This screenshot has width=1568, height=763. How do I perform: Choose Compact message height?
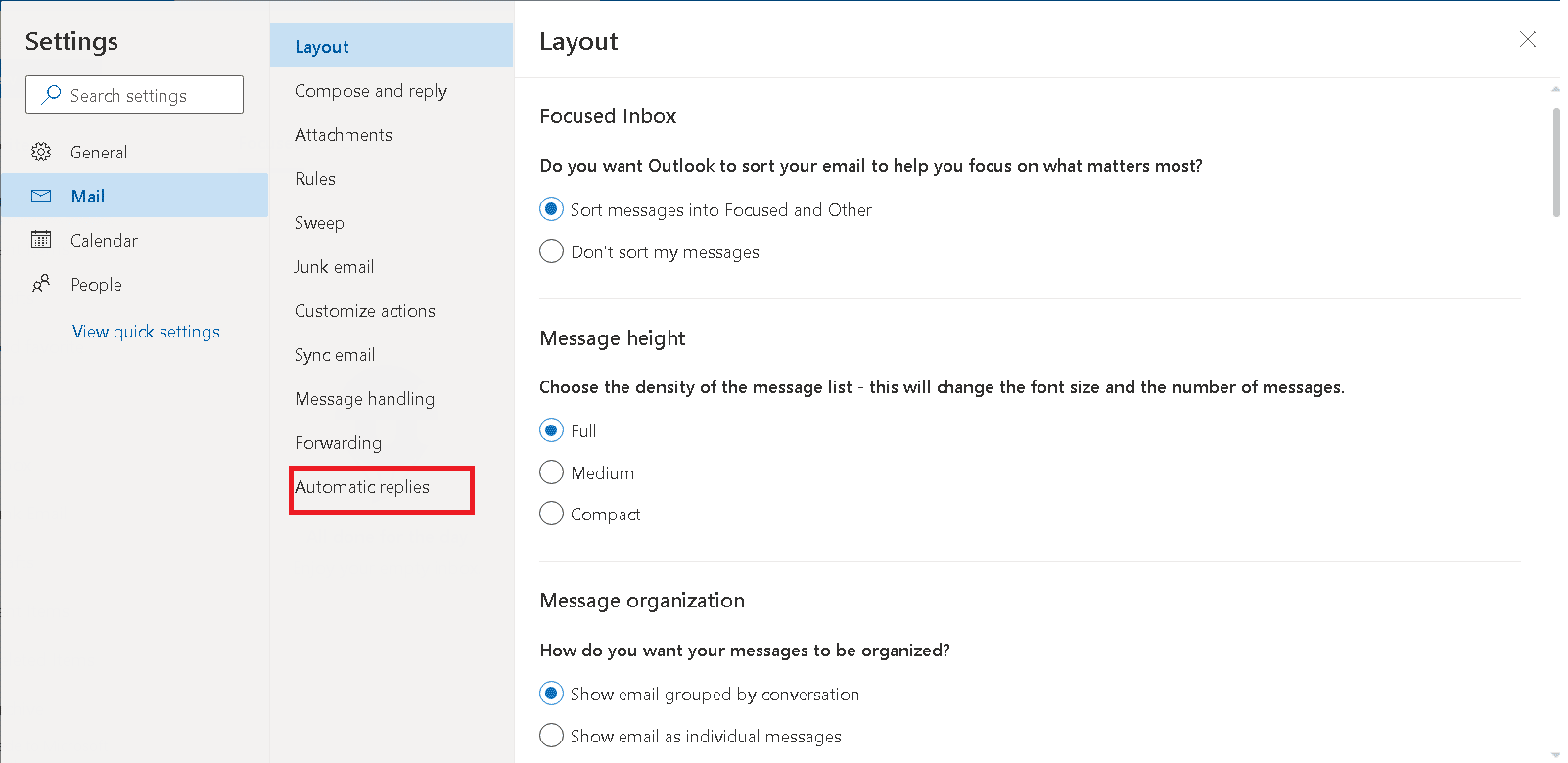coord(552,514)
